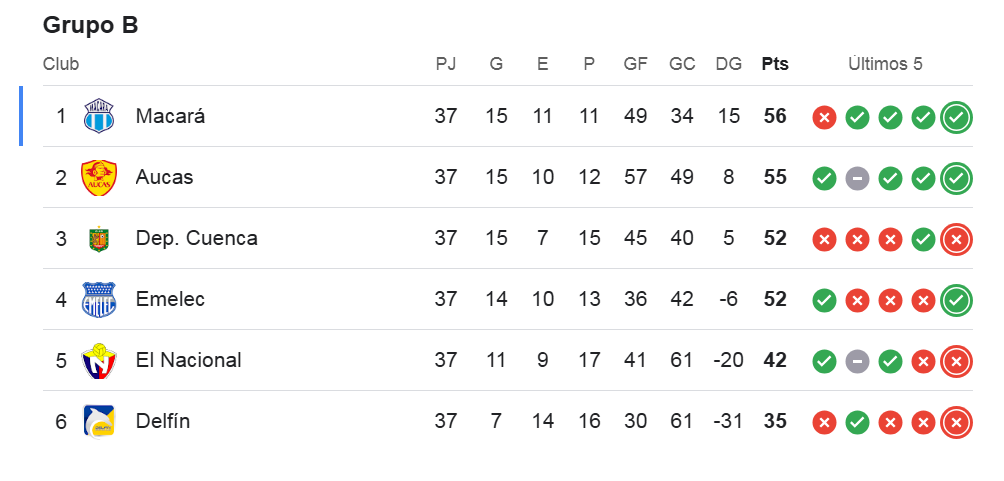Click the Últimos 5 column header
Image resolution: width=1004 pixels, height=481 pixels.
(885, 64)
